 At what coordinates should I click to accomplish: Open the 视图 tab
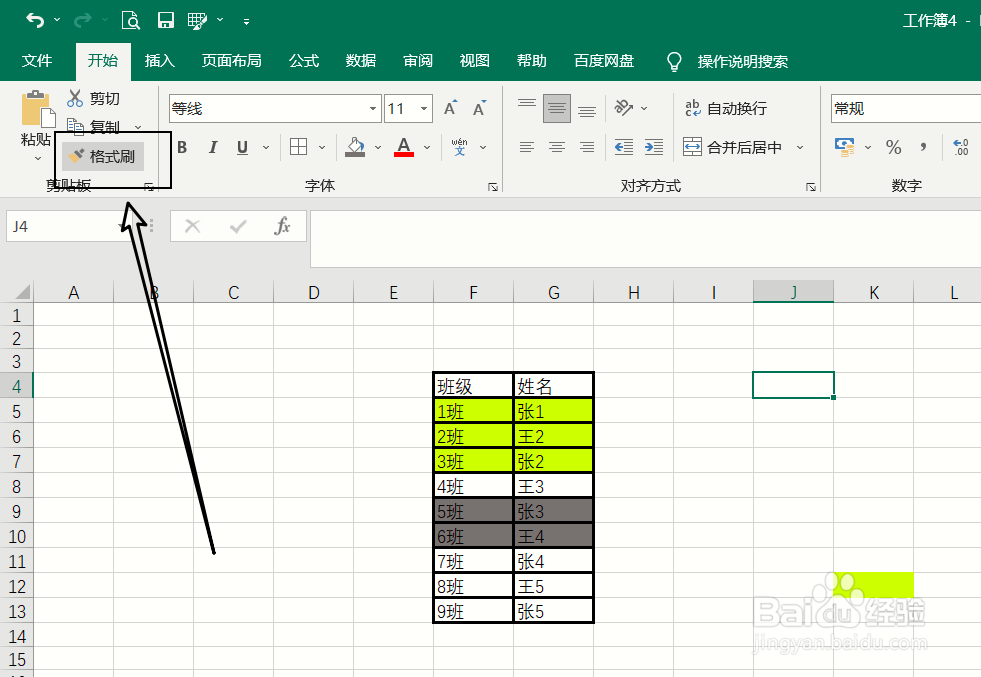(474, 61)
